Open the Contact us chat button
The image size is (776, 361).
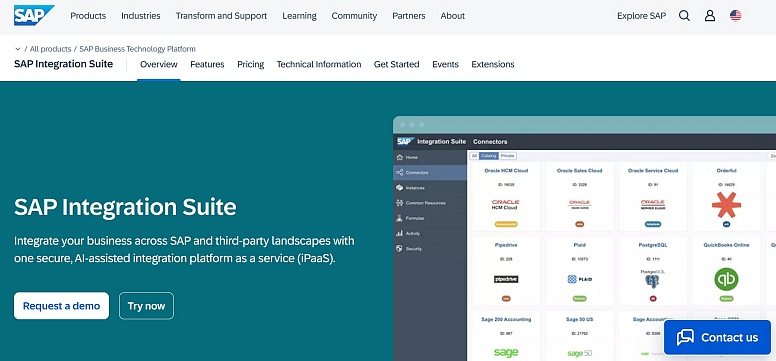point(717,337)
